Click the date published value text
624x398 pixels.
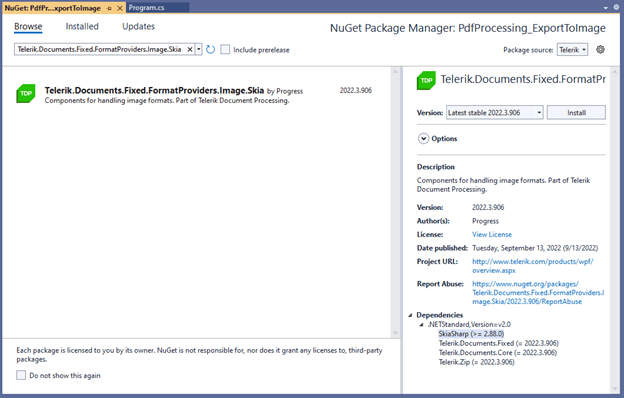tap(535, 248)
